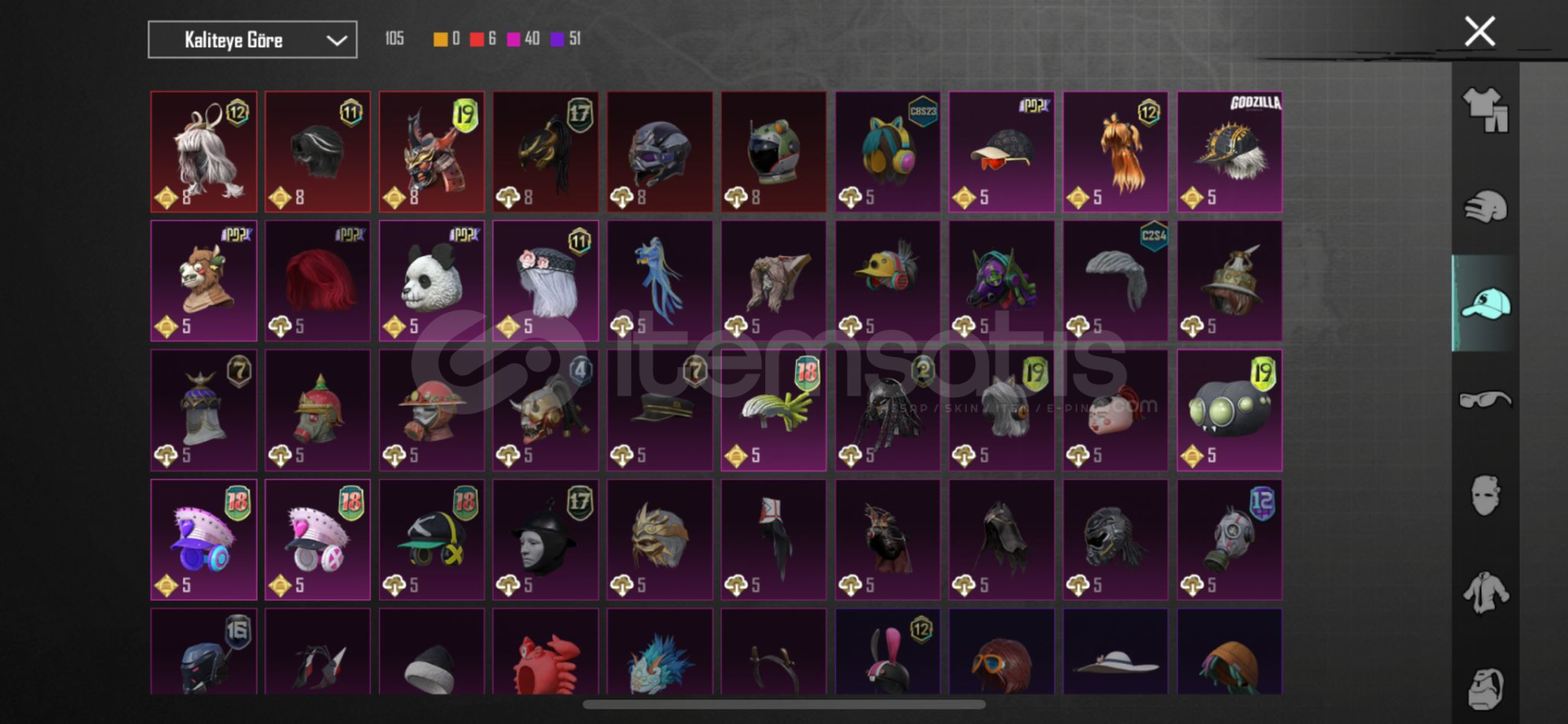Select the cap headwear category icon
The image size is (1568, 724).
1486,304
